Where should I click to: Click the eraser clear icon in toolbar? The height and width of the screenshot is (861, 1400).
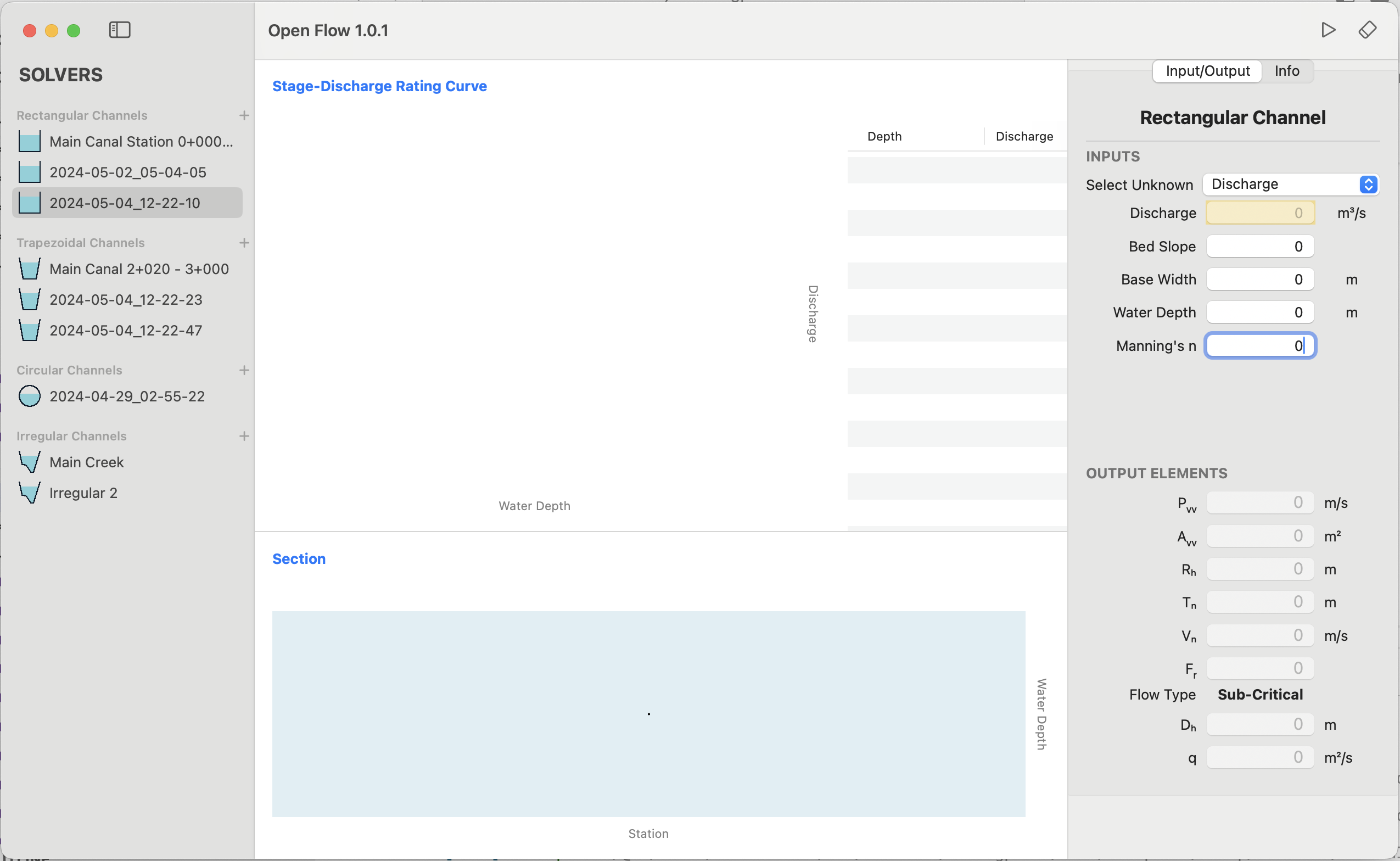tap(1368, 30)
